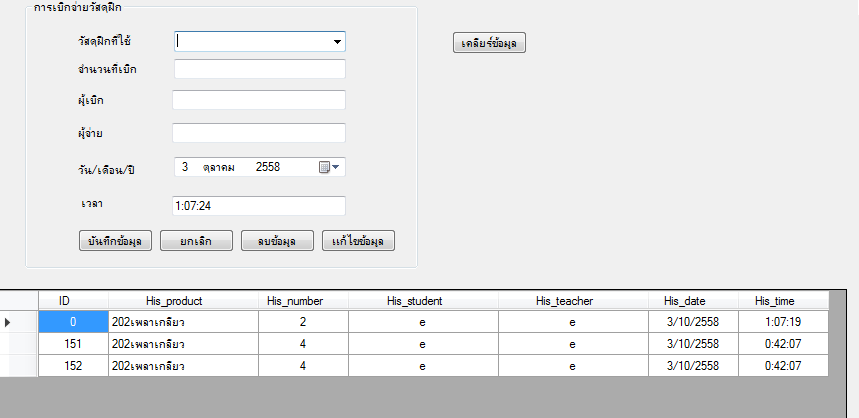The width and height of the screenshot is (859, 418).
Task: Click His_date cell in row ID 152
Action: pos(694,365)
